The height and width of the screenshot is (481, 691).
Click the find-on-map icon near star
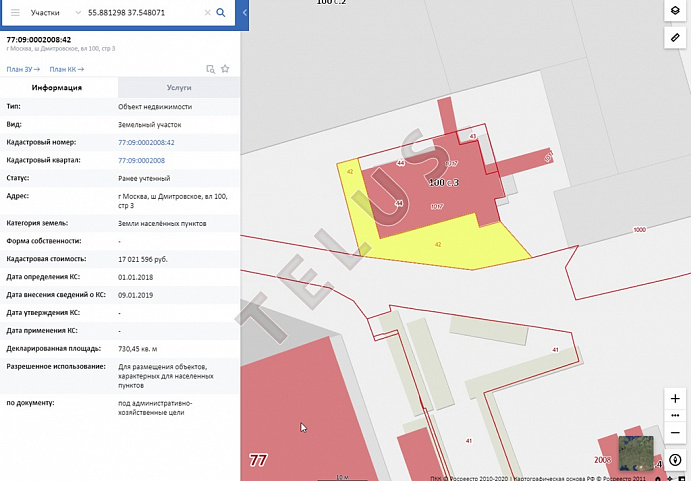211,69
